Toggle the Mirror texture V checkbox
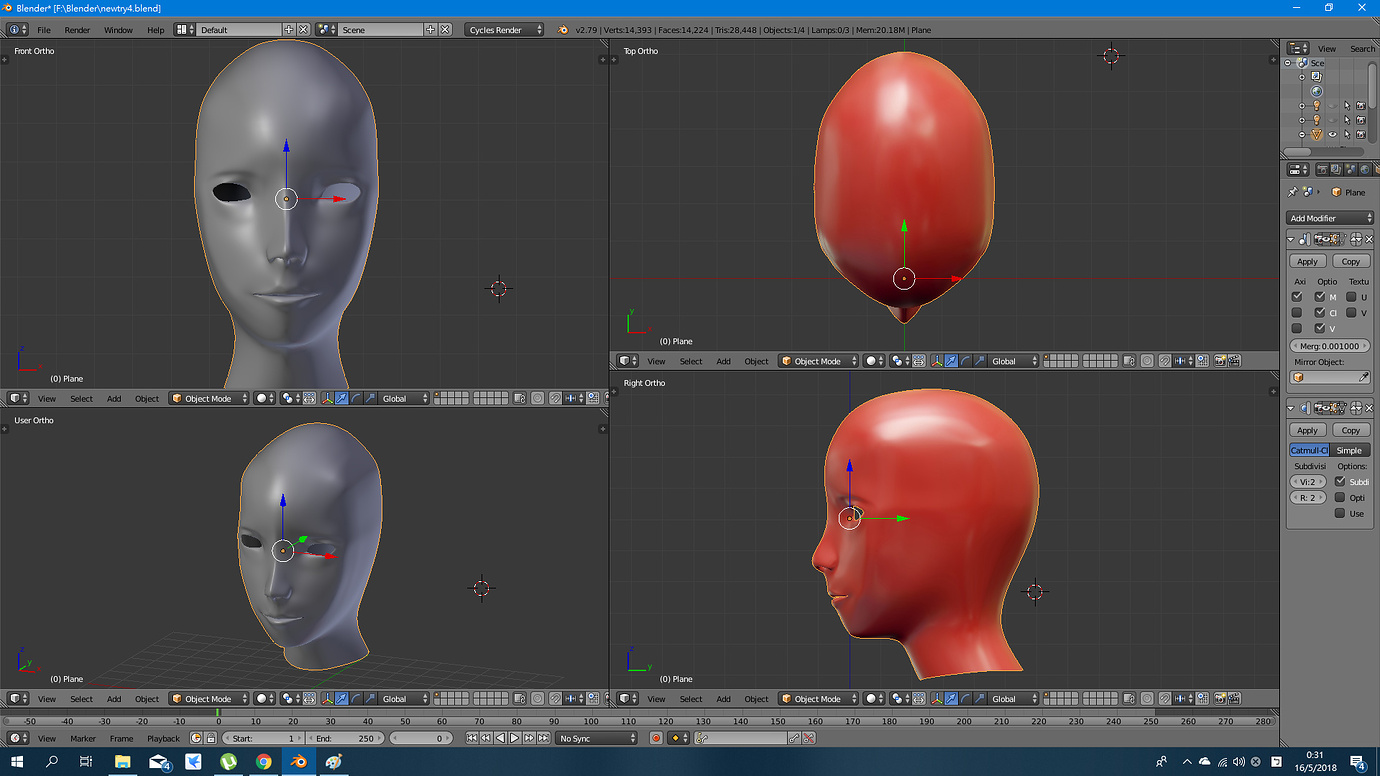The height and width of the screenshot is (776, 1380). point(1351,313)
